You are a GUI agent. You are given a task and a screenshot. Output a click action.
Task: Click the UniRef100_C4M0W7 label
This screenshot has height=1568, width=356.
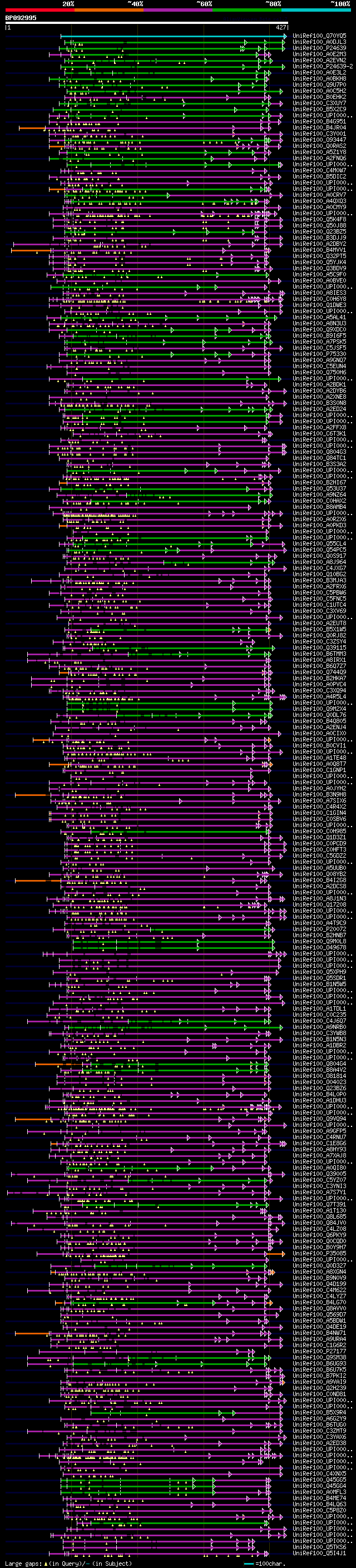(x=319, y=170)
